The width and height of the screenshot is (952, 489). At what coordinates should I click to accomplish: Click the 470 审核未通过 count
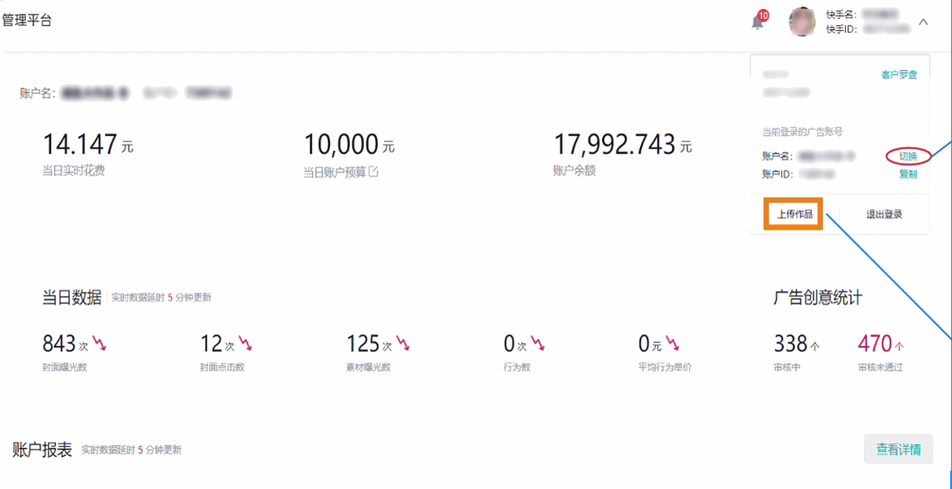pos(874,344)
